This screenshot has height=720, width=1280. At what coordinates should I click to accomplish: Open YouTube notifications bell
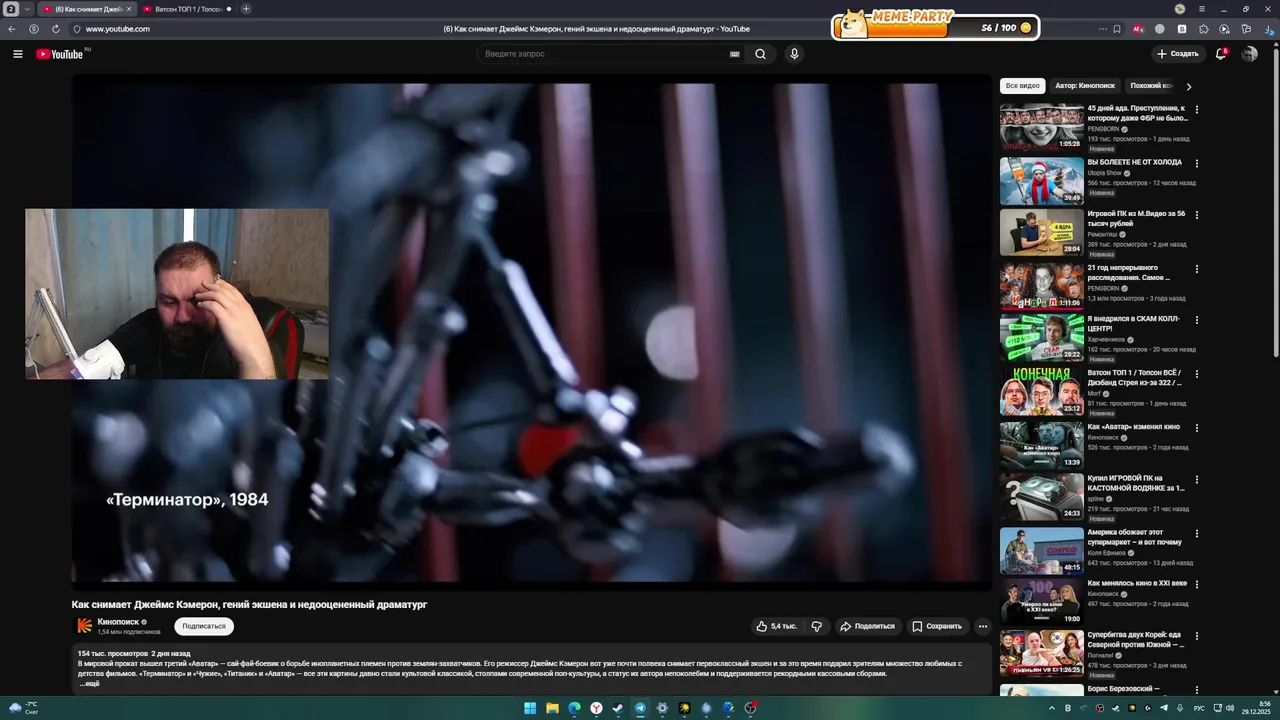click(1221, 54)
